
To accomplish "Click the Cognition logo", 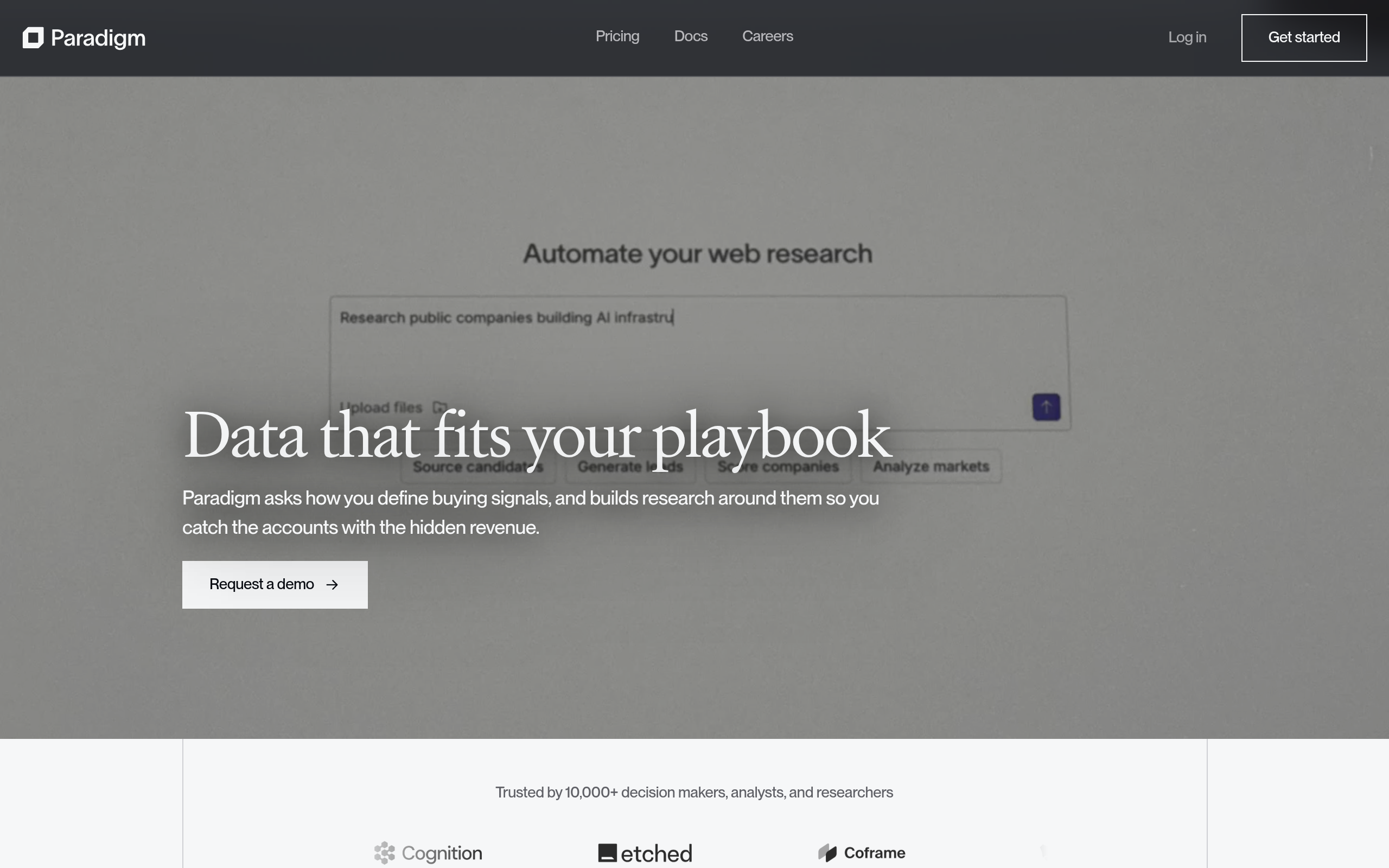I will tap(428, 853).
